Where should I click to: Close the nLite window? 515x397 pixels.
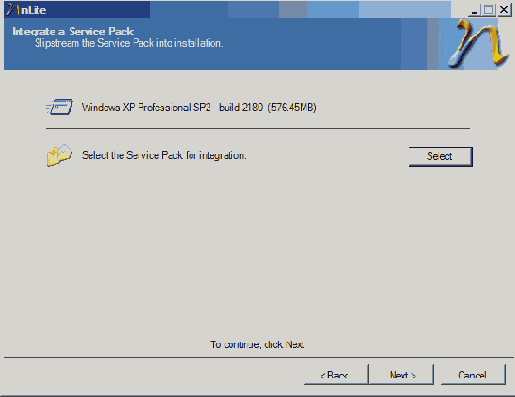coord(504,10)
